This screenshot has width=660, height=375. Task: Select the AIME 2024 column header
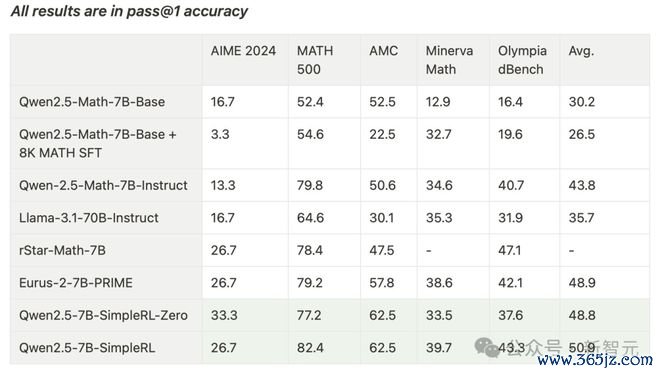point(243,51)
